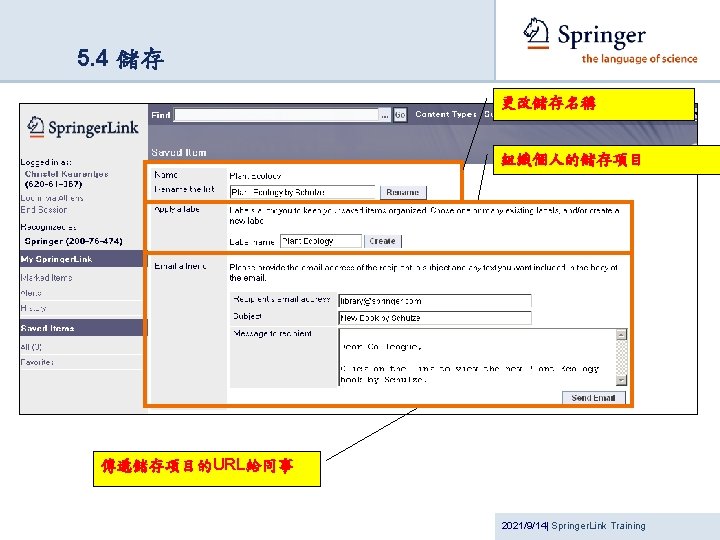
Task: Click the Create label button
Action: click(x=382, y=241)
